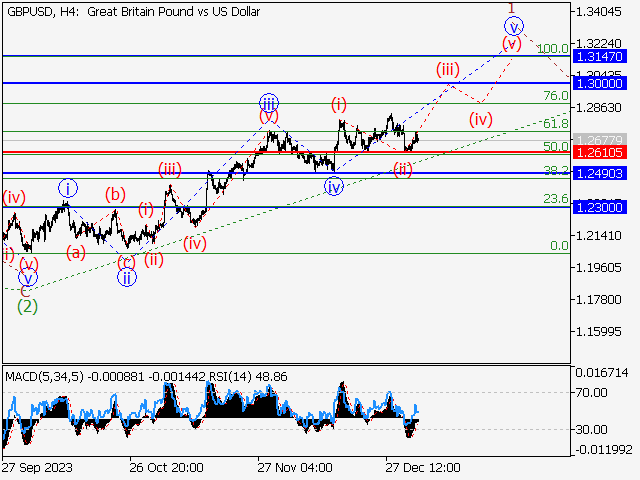Select the 76.0 Fibonacci level label
The height and width of the screenshot is (480, 640).
(x=556, y=96)
